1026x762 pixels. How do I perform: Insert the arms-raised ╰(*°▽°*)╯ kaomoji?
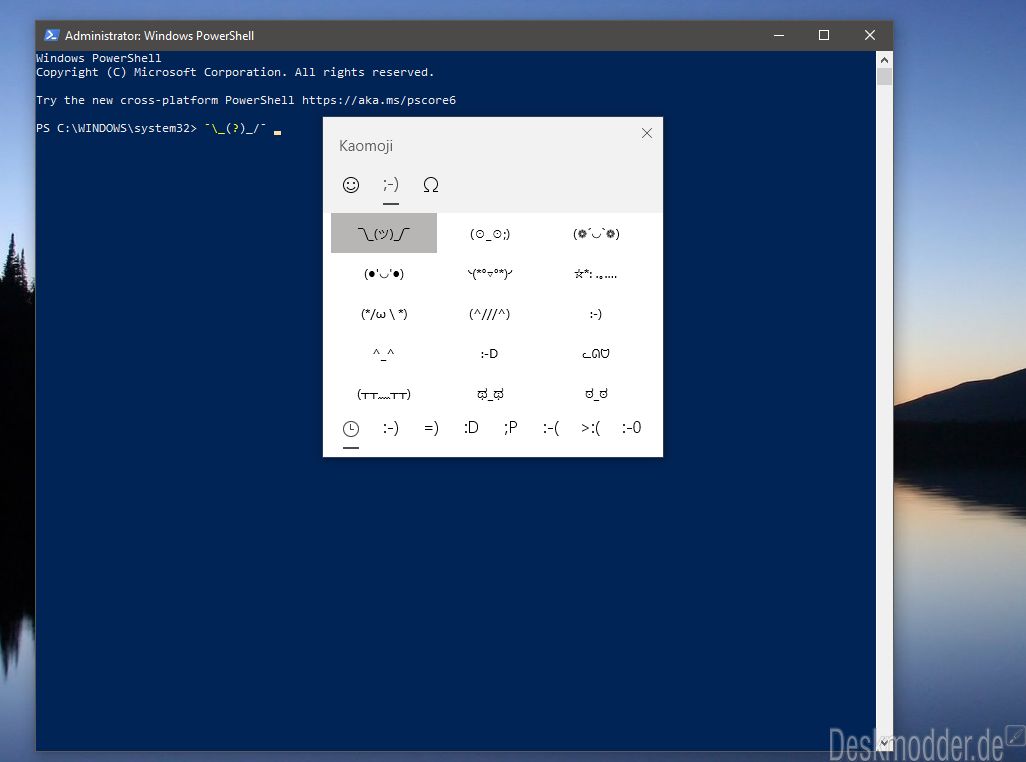490,273
